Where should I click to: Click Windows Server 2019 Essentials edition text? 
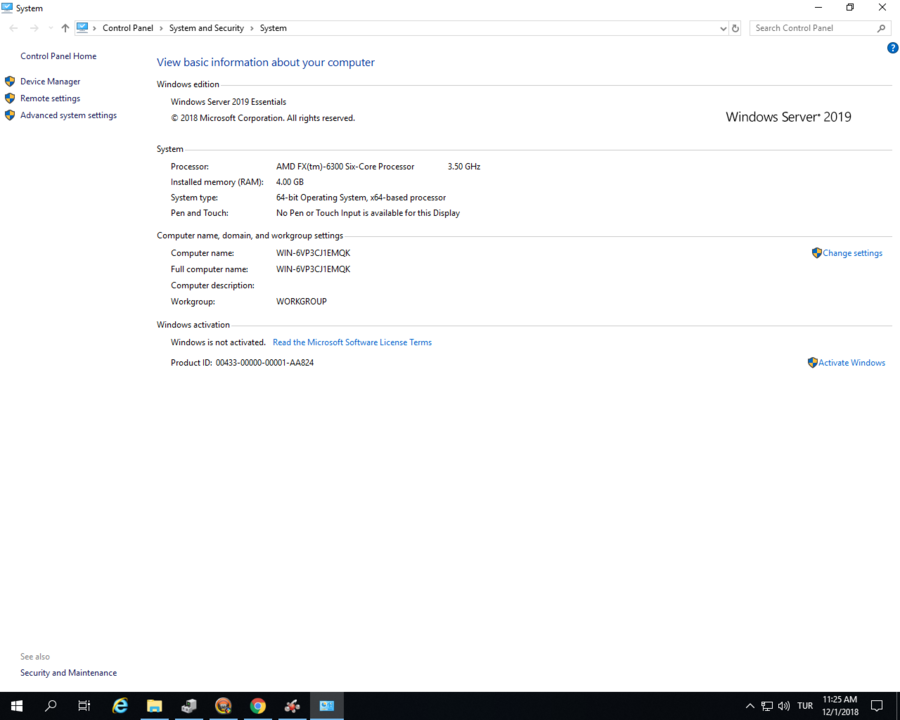[228, 102]
